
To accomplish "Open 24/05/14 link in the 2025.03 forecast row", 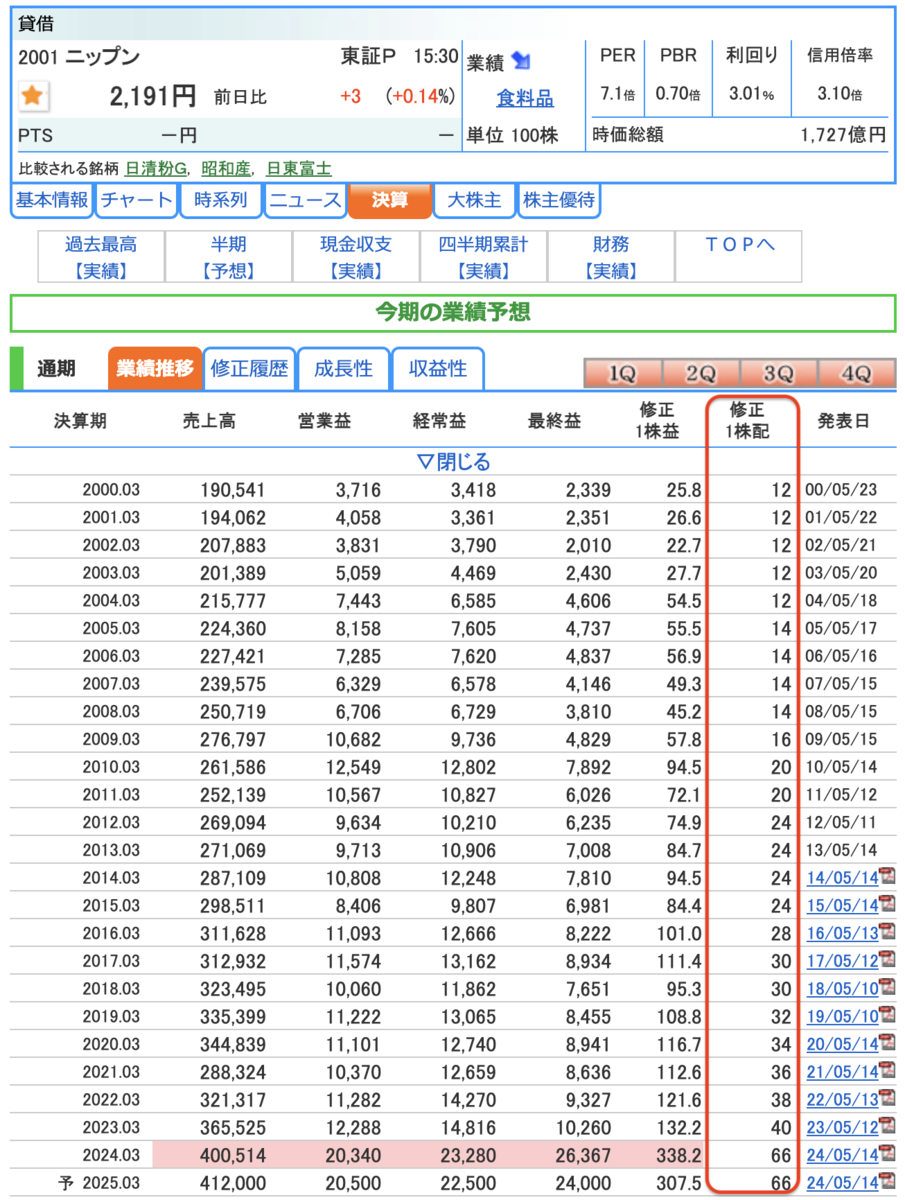I will tap(842, 1184).
